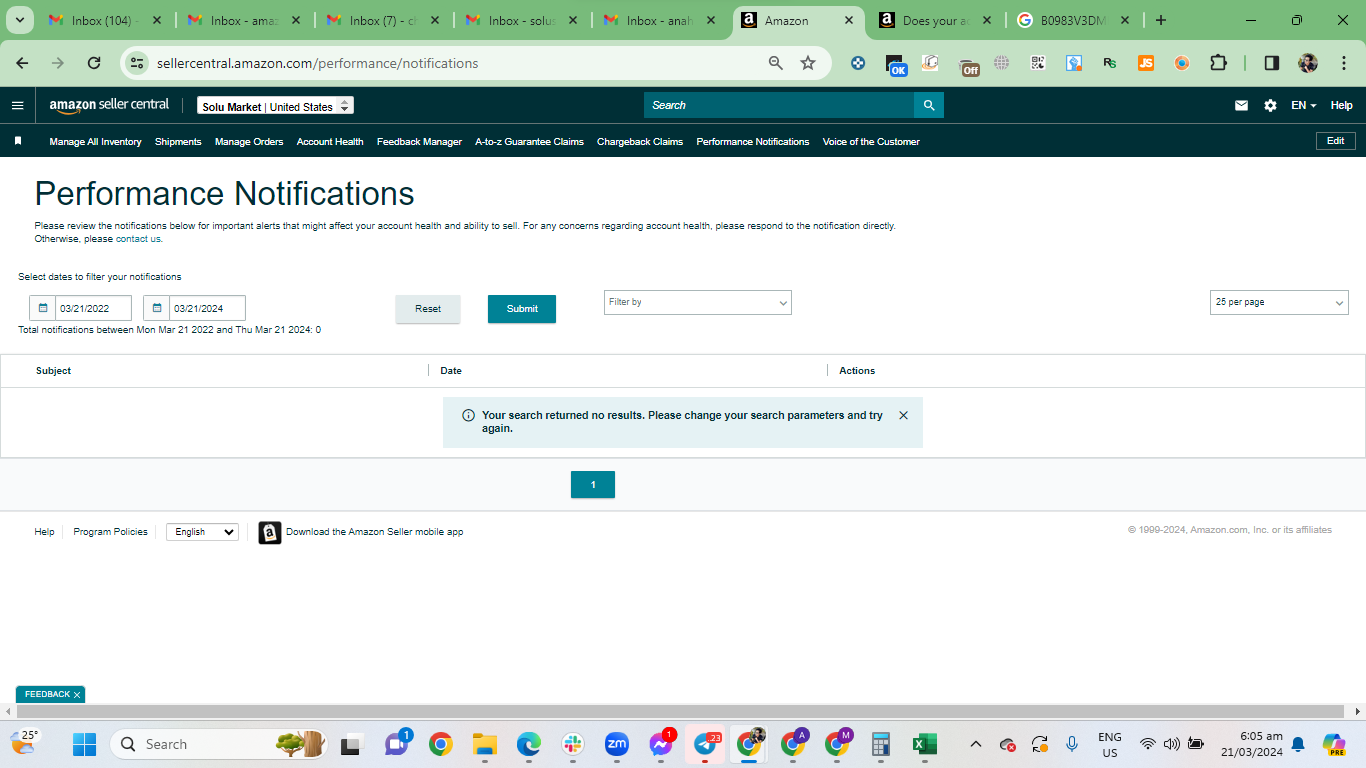
Task: Open the Filter by dropdown
Action: point(698,302)
